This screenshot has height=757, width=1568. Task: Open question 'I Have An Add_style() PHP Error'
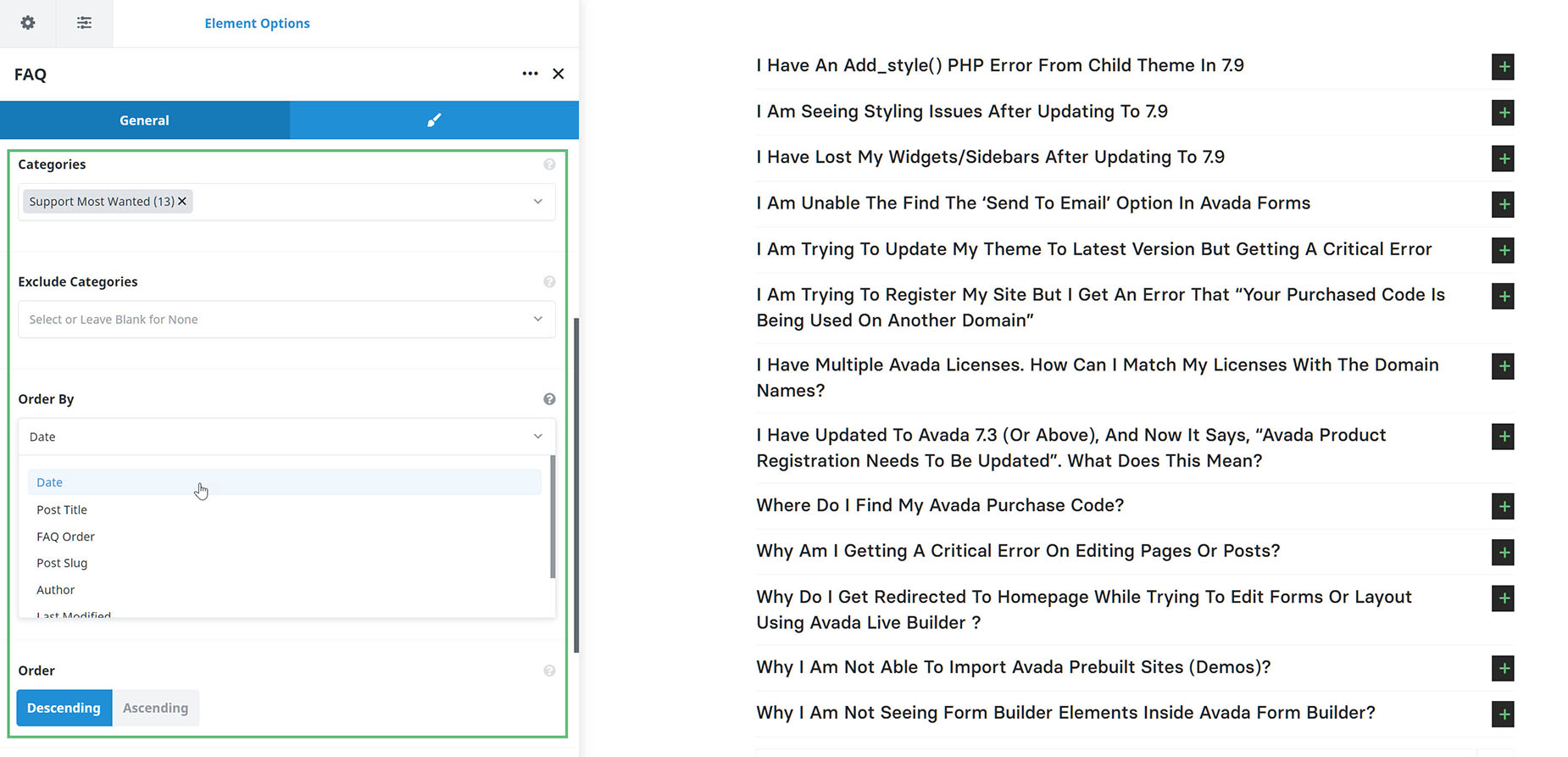pos(1000,65)
